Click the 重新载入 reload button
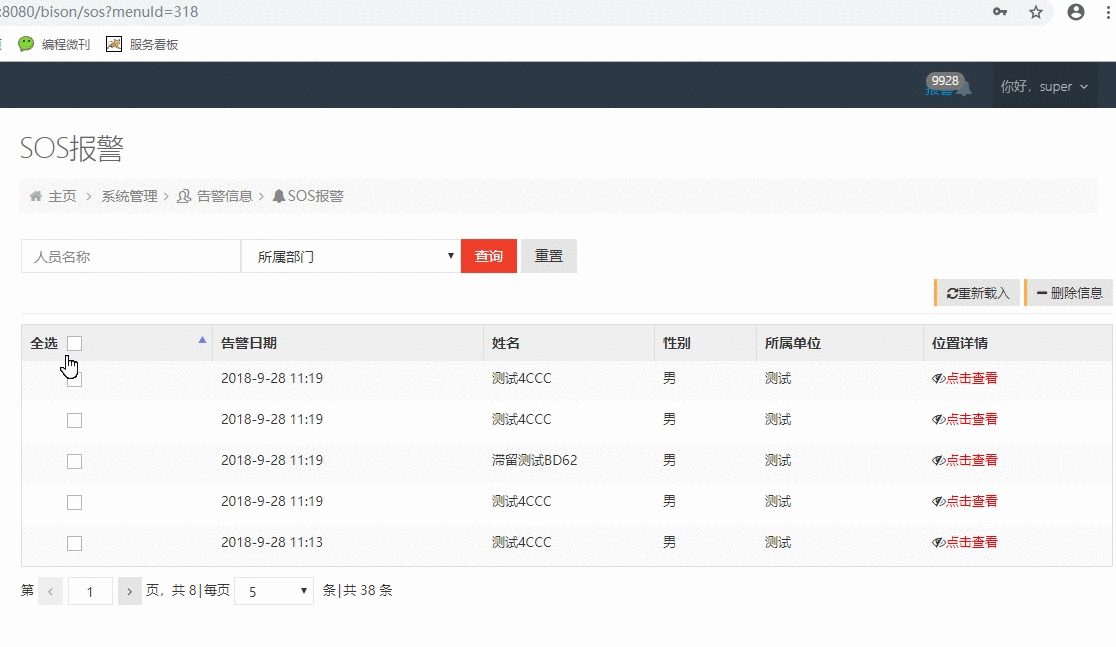Image resolution: width=1116 pixels, height=647 pixels. pyautogui.click(x=977, y=293)
